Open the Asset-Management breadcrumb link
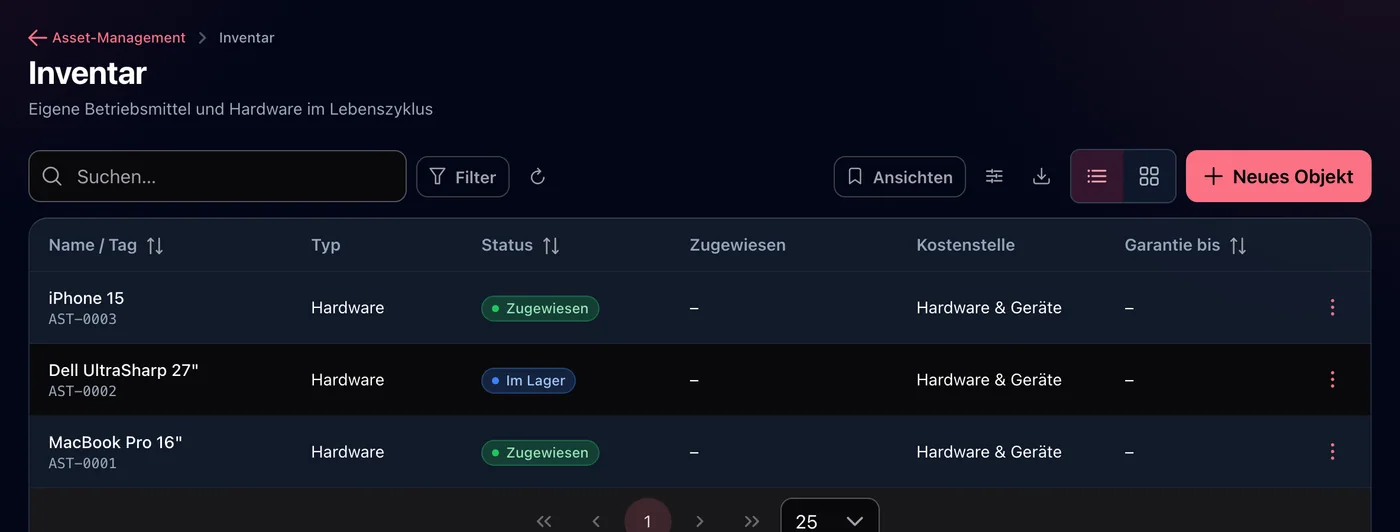 119,38
